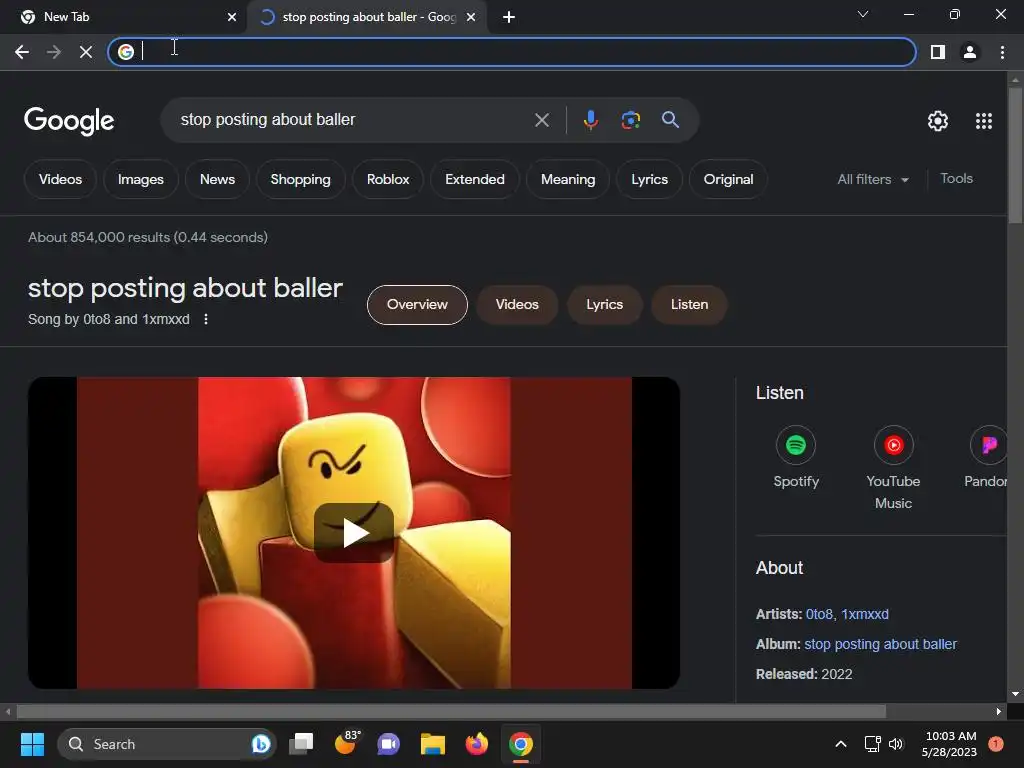Open Lyrics tab in song panel

click(x=604, y=304)
